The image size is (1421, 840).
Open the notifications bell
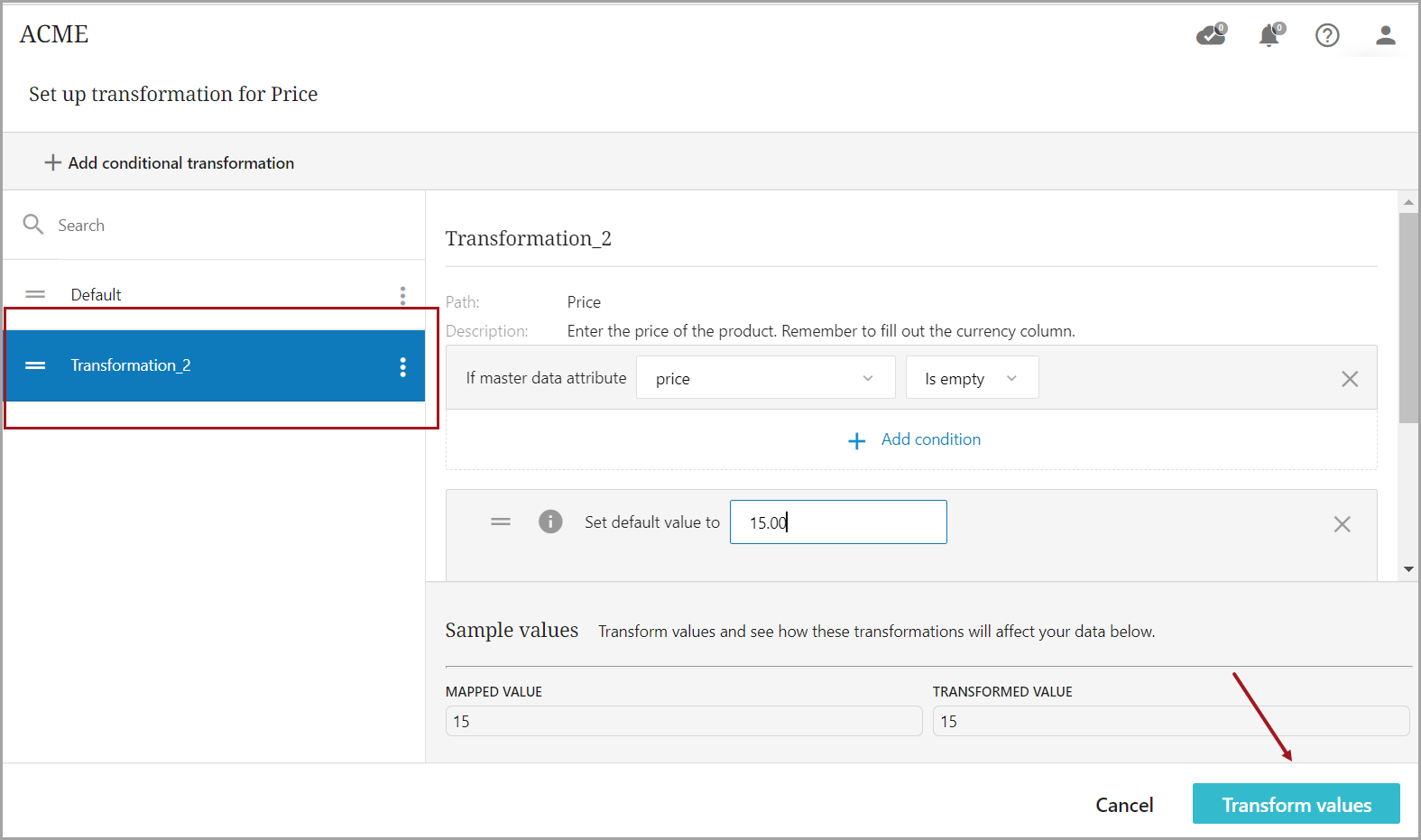tap(1269, 35)
